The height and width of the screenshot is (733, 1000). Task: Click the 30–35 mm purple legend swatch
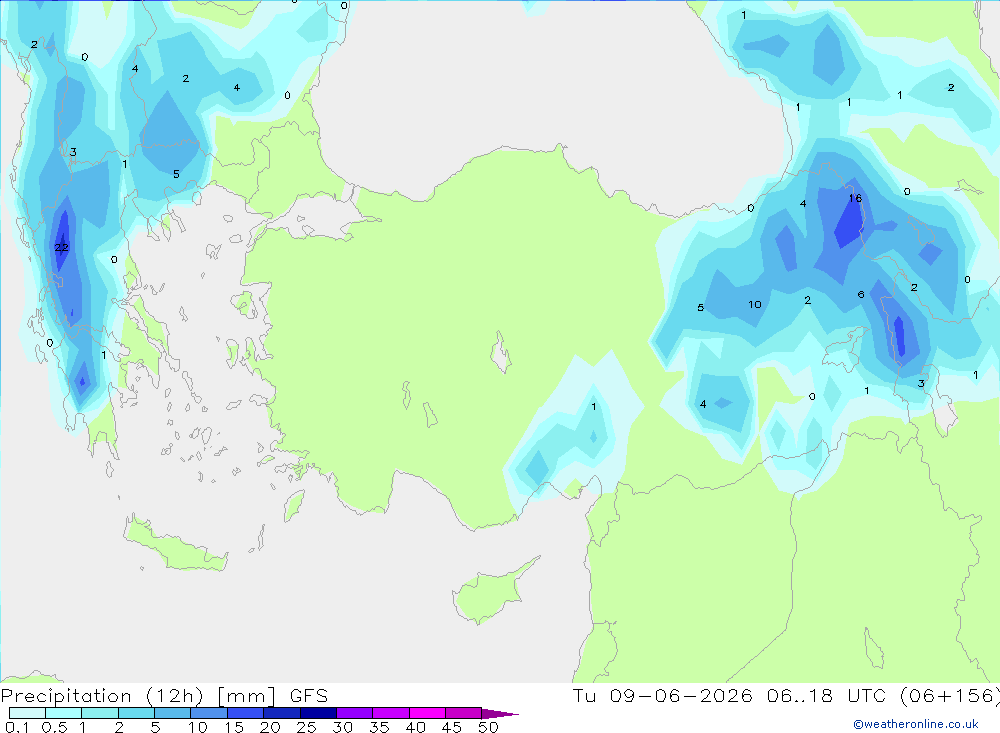355,713
